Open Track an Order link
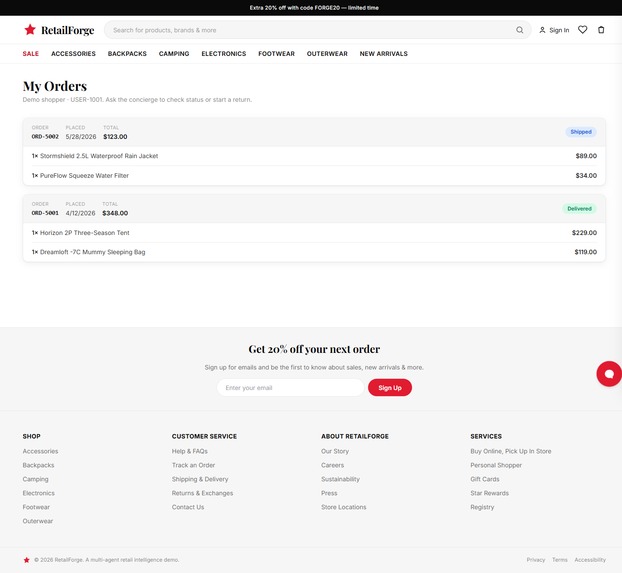622x573 pixels. tap(193, 465)
